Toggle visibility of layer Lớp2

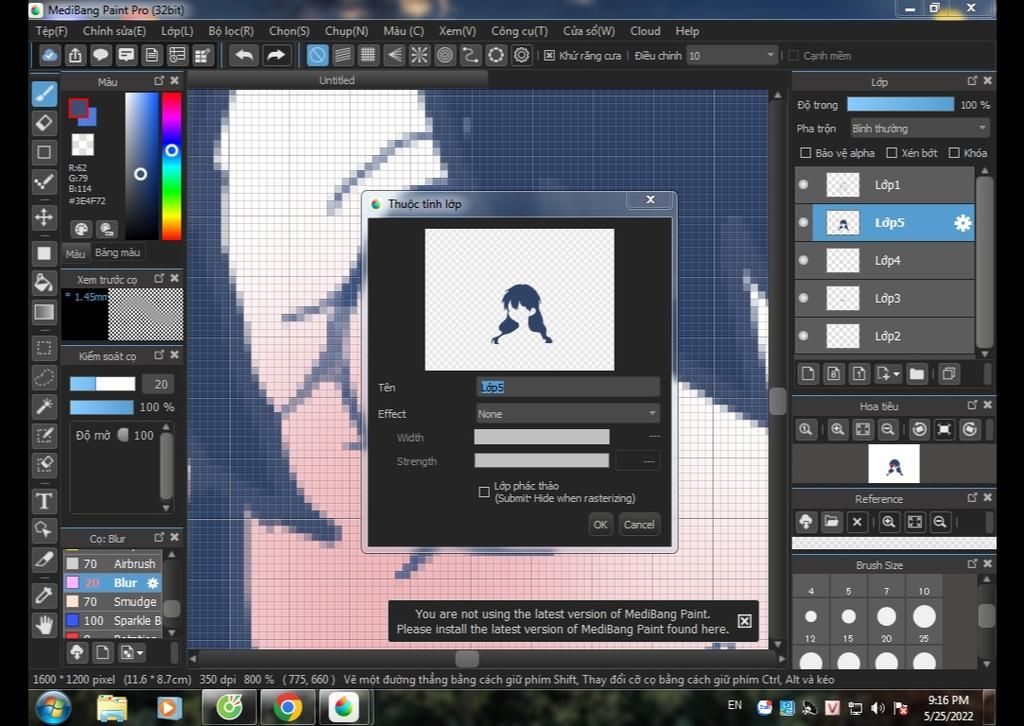pyautogui.click(x=804, y=336)
